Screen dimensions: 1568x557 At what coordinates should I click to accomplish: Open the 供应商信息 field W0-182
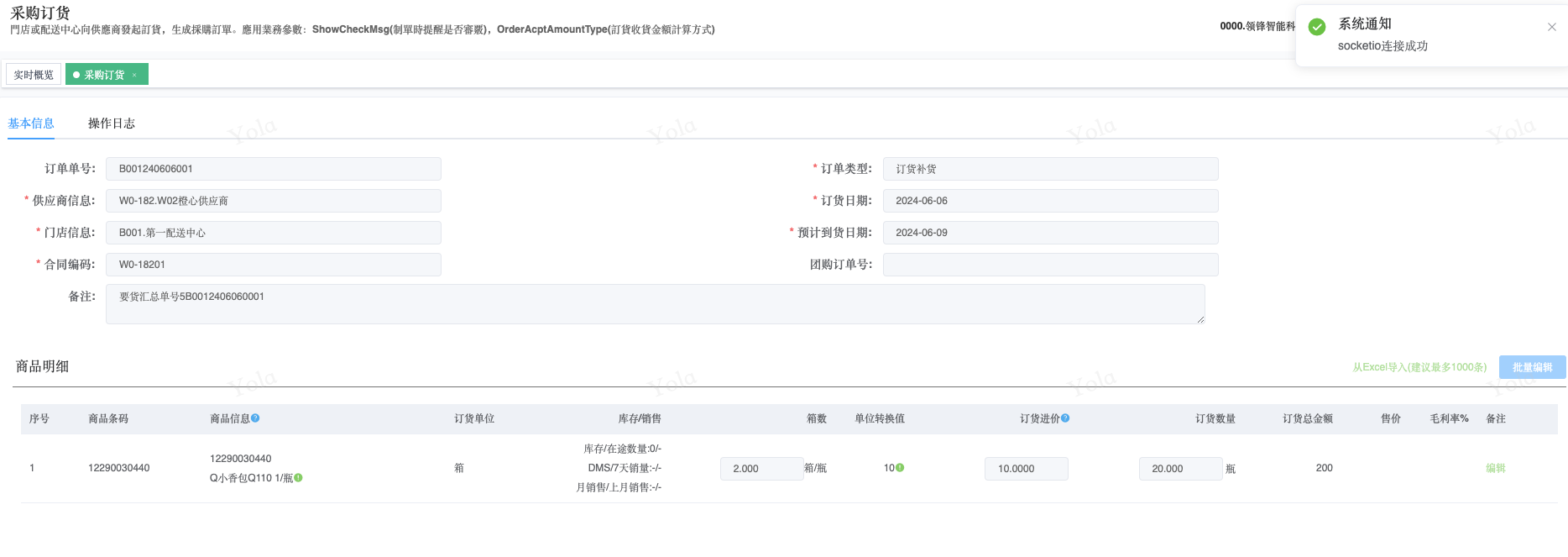pos(274,201)
